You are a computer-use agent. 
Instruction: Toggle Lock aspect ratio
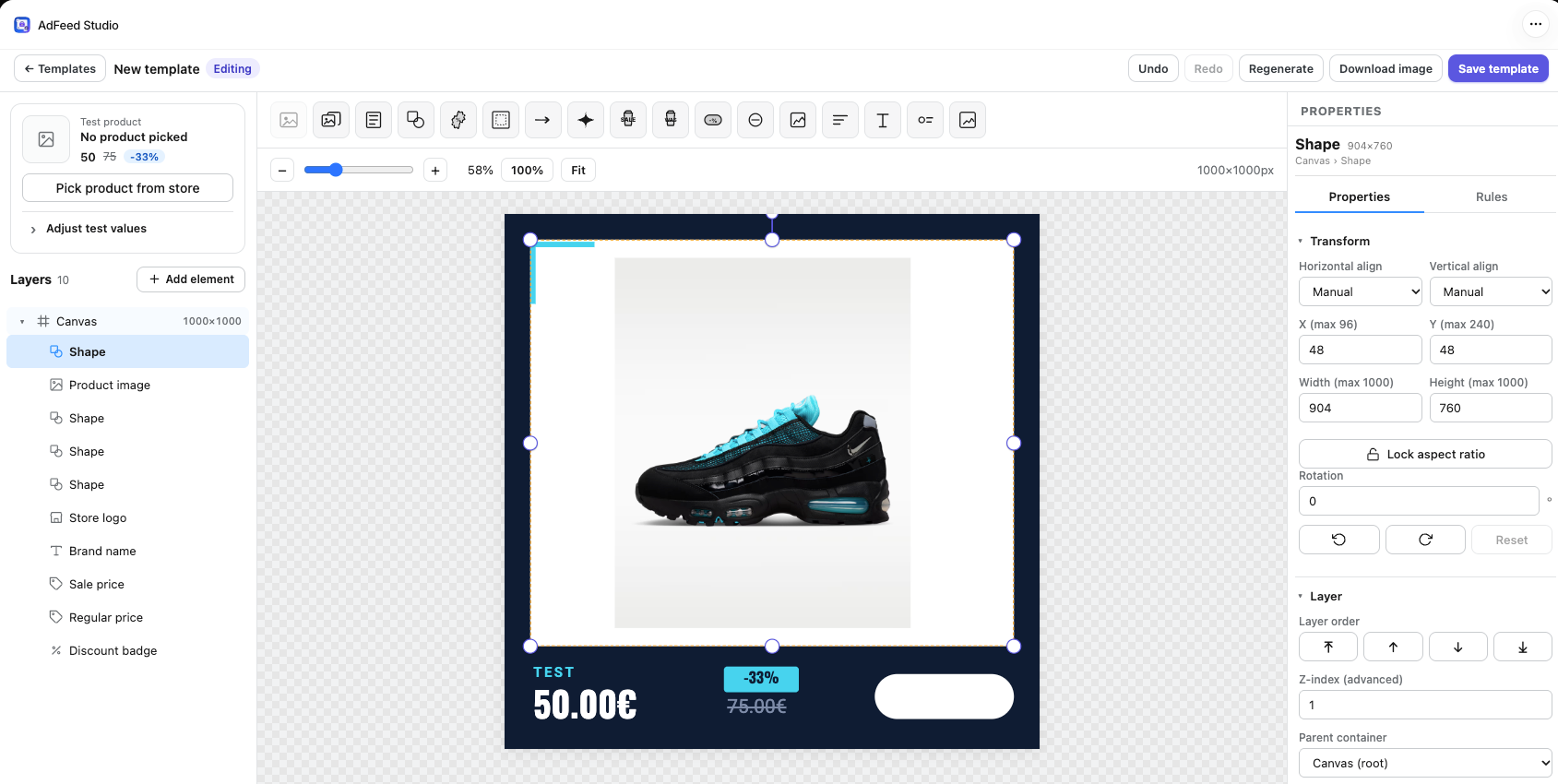click(x=1425, y=454)
